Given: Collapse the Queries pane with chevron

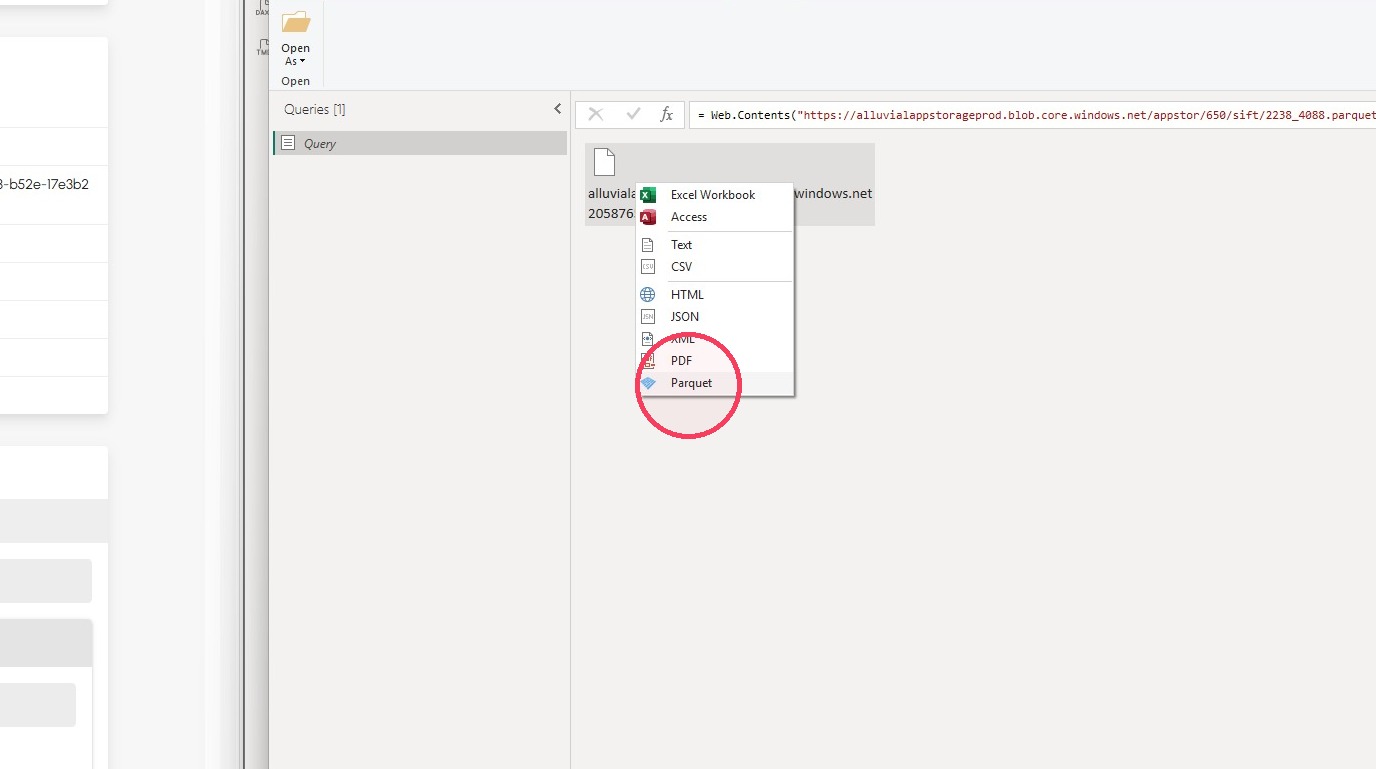Looking at the screenshot, I should pos(558,109).
